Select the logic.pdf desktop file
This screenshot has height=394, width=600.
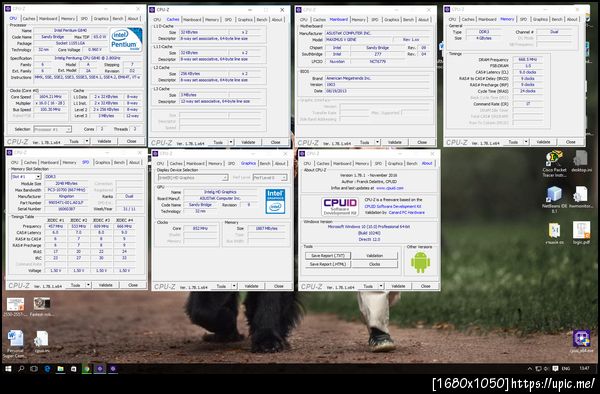tap(581, 233)
